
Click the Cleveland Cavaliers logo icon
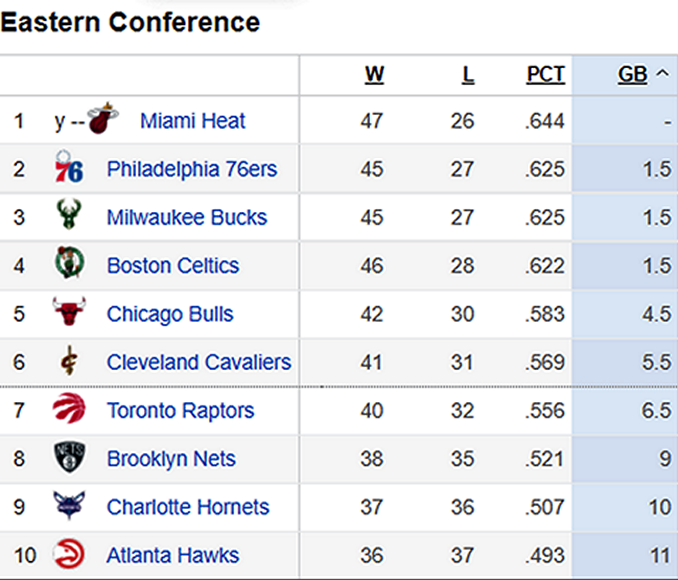tap(68, 361)
